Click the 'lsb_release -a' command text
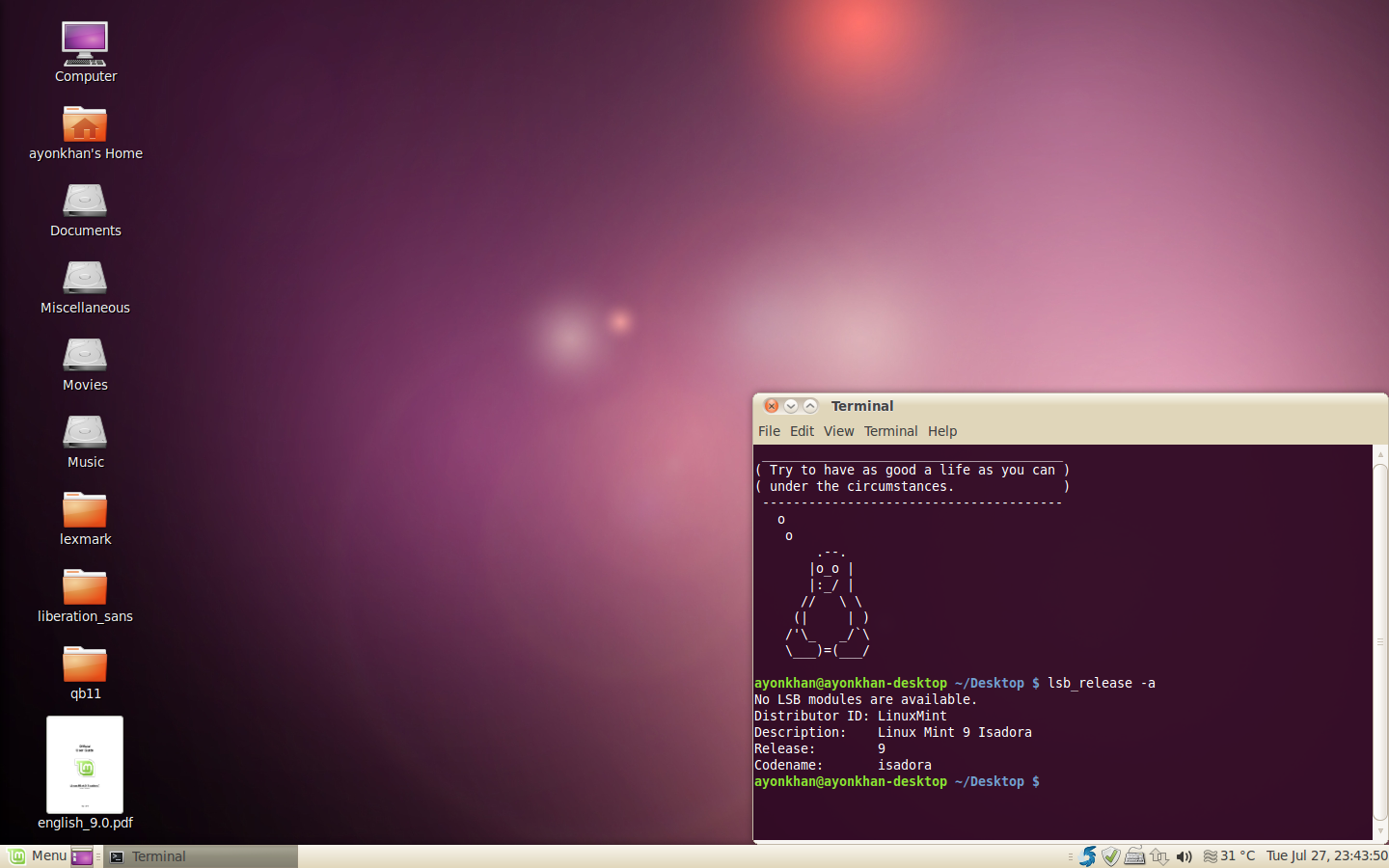 1102,683
